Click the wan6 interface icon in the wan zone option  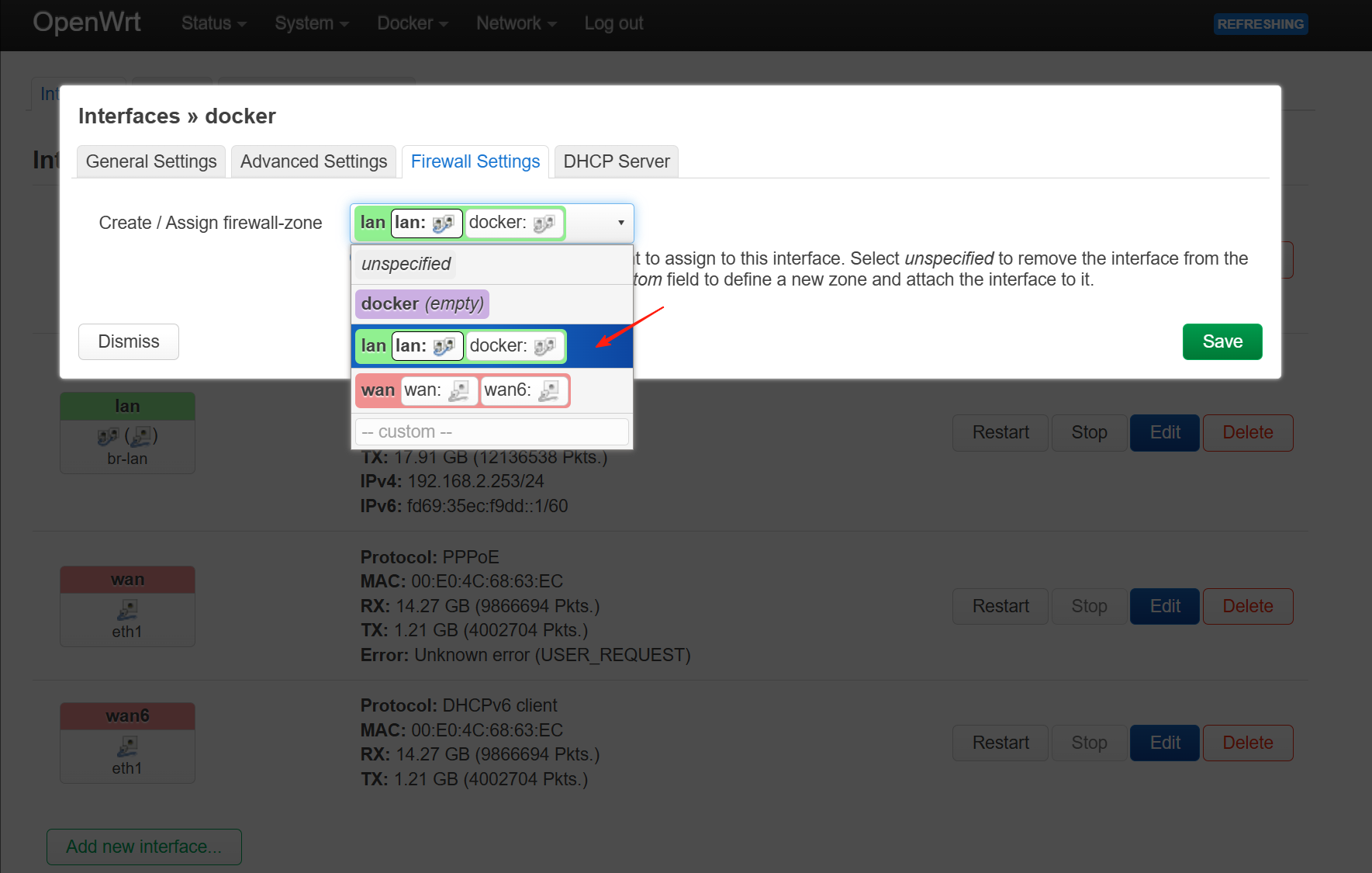click(x=548, y=390)
